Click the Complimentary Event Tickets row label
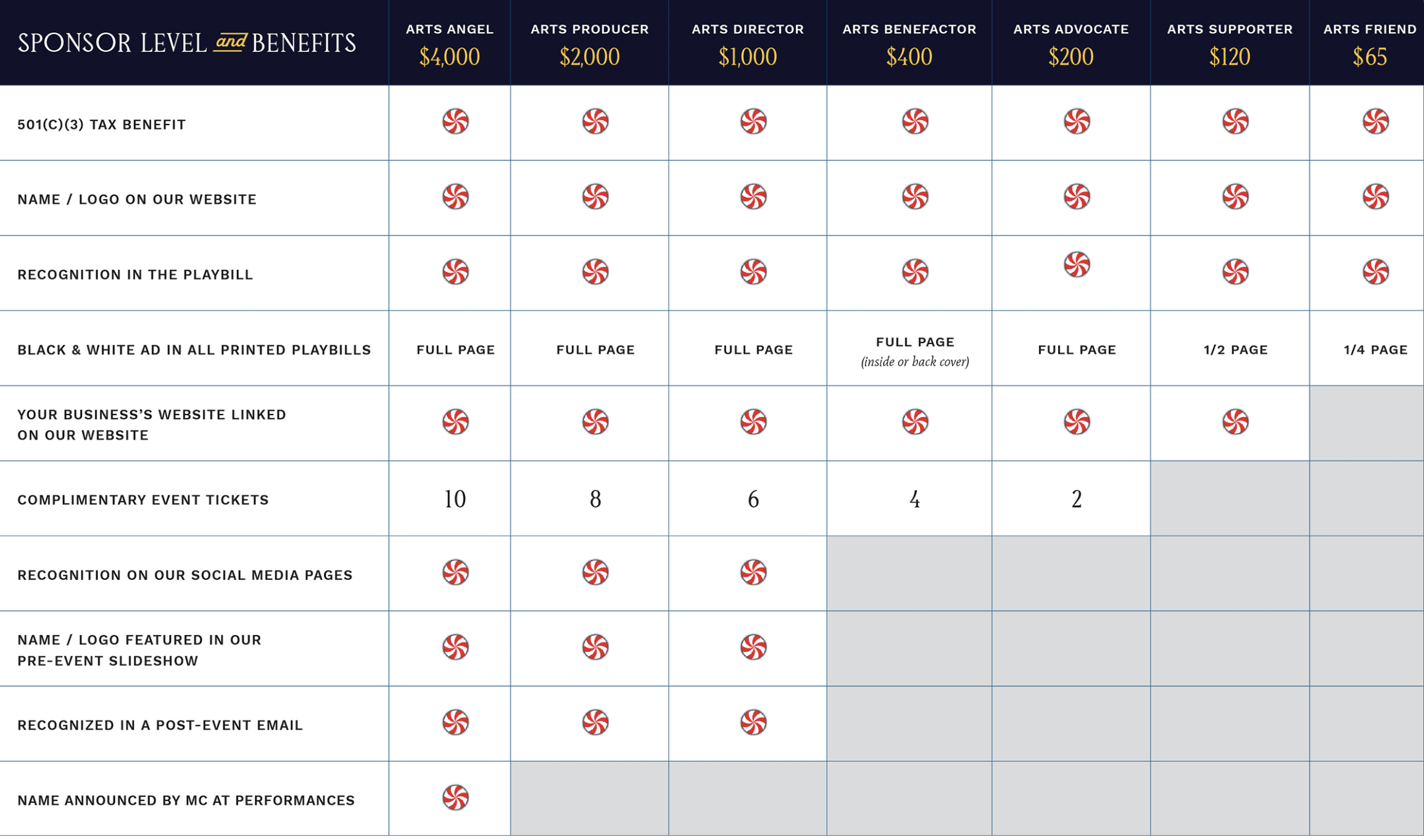 pyautogui.click(x=143, y=500)
